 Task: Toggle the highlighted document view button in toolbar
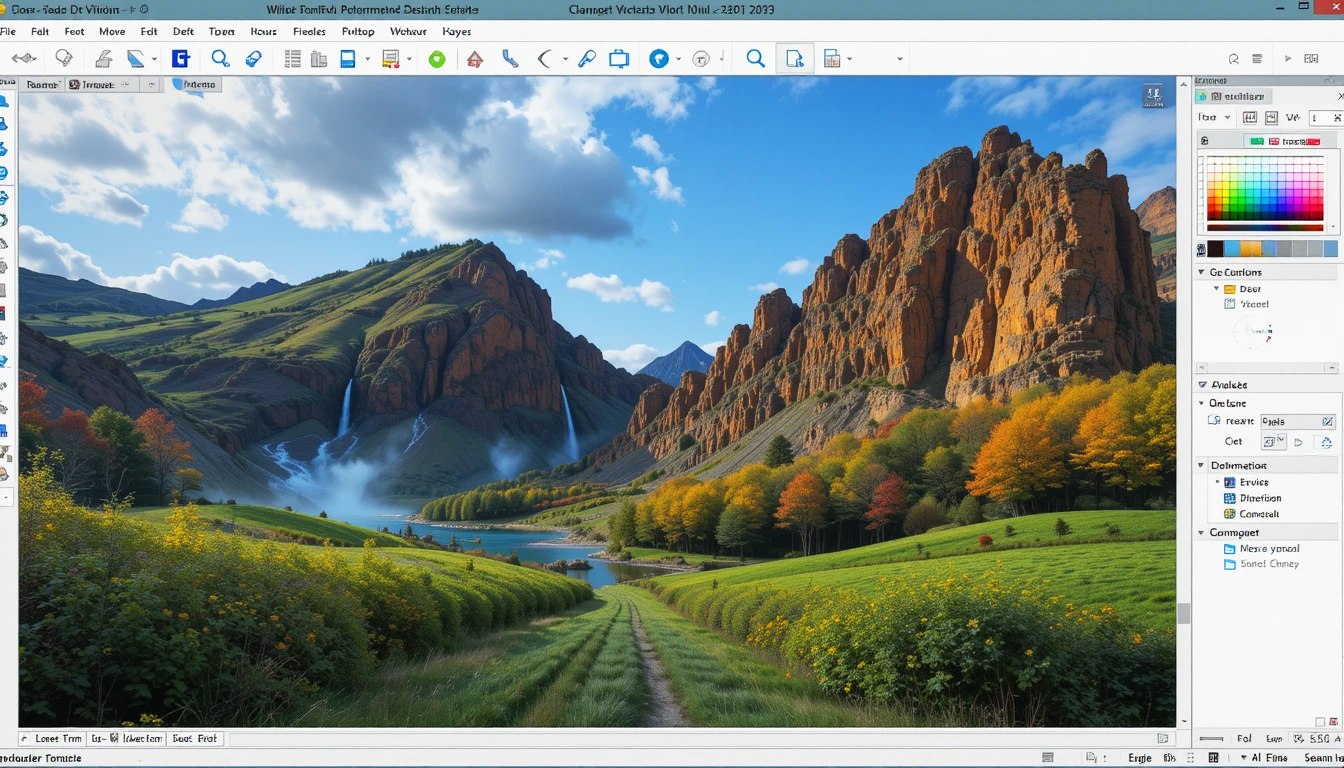795,59
